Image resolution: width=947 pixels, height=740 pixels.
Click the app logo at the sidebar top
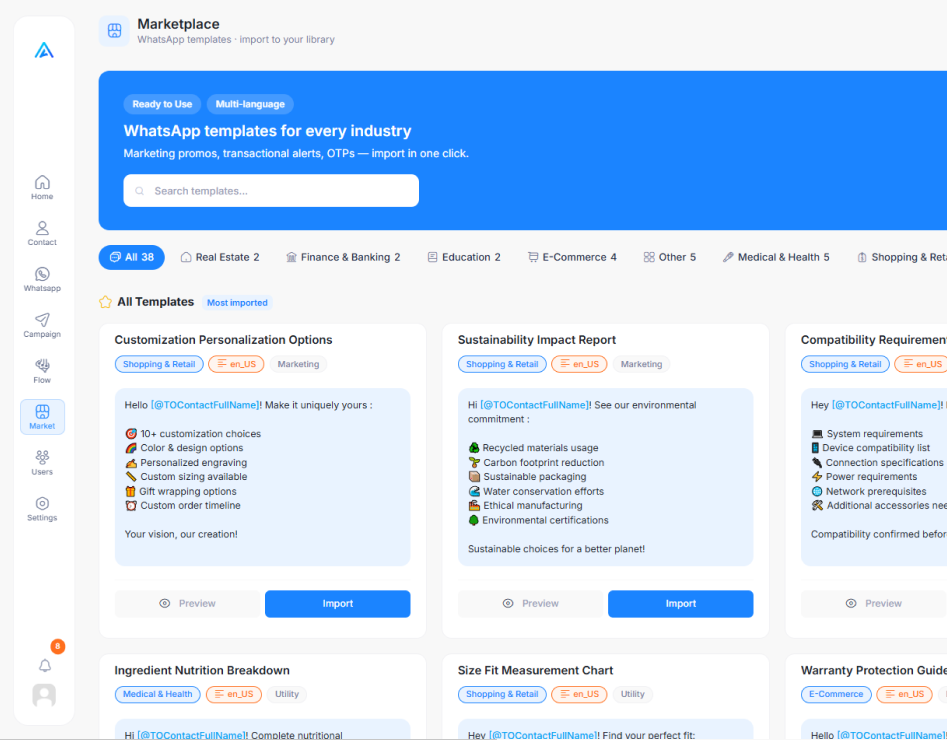click(x=44, y=50)
